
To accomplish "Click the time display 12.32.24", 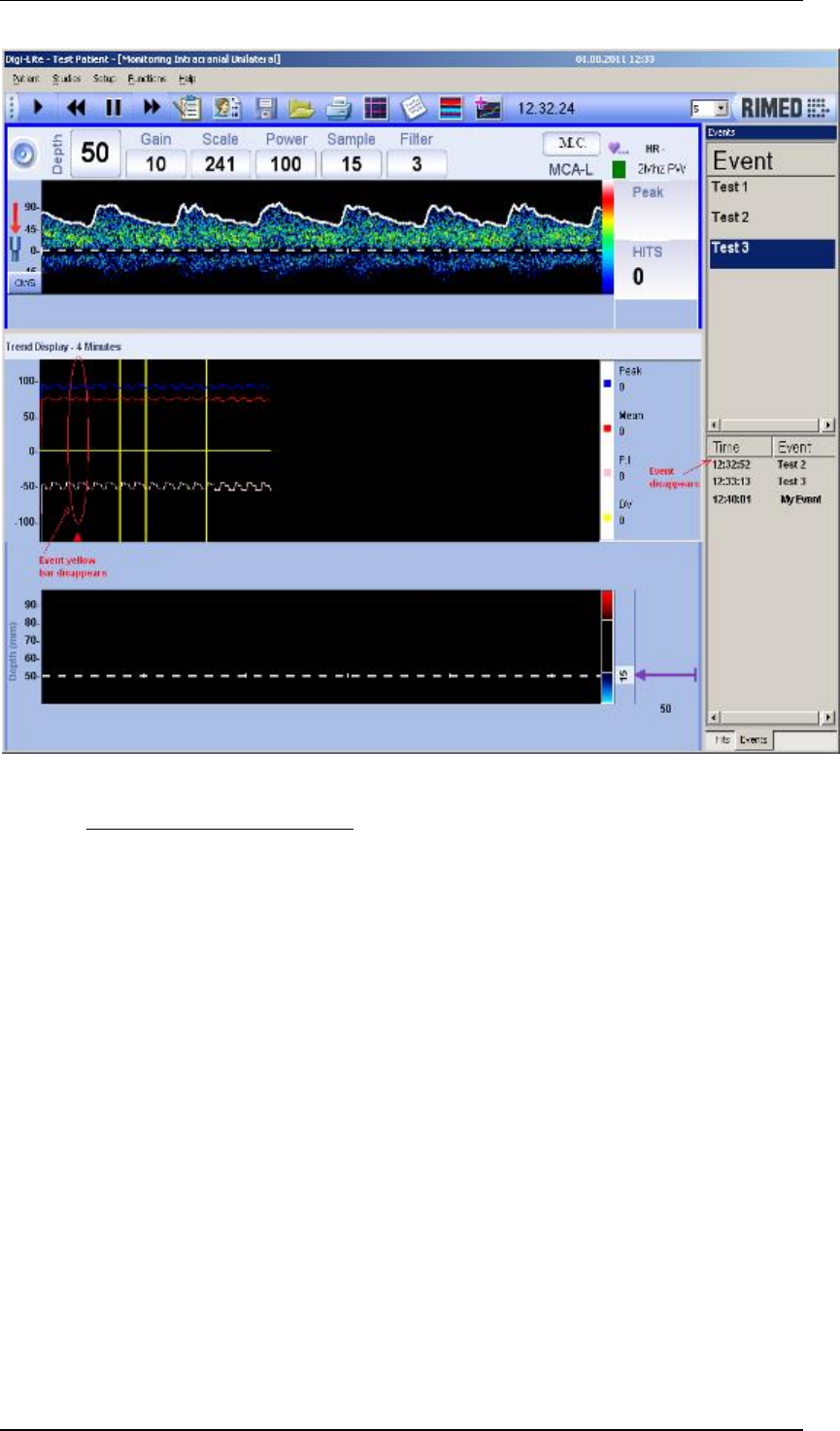I will [545, 108].
